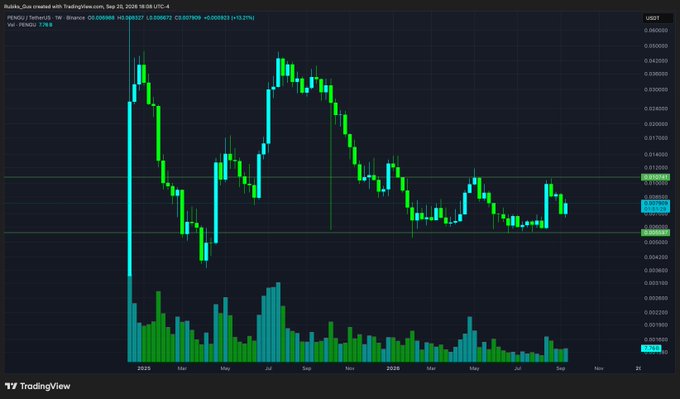The image size is (680, 399).
Task: Click the TradingView logo at the bottom left
Action: click(37, 386)
